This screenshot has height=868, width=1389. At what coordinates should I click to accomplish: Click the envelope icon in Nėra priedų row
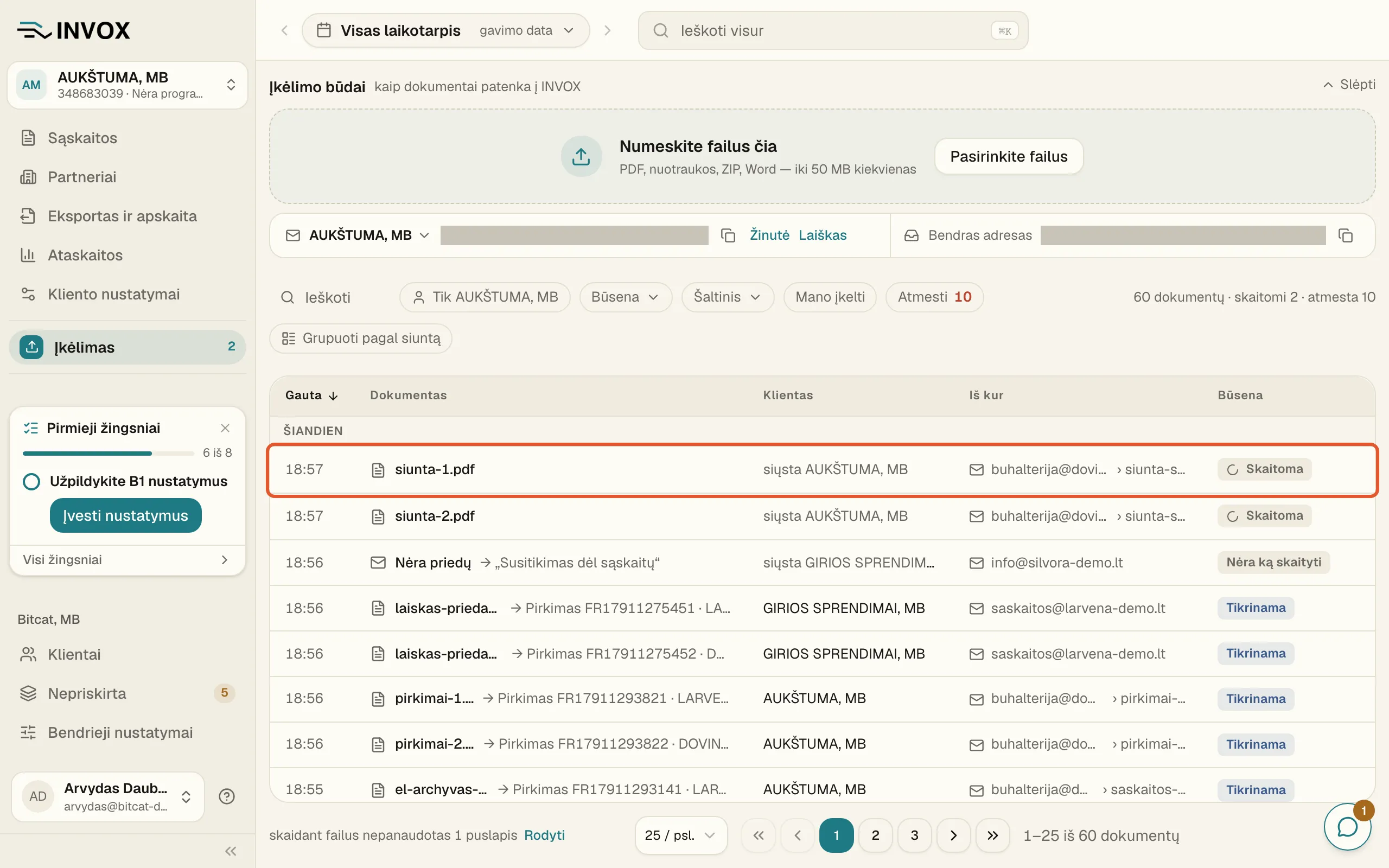point(378,563)
